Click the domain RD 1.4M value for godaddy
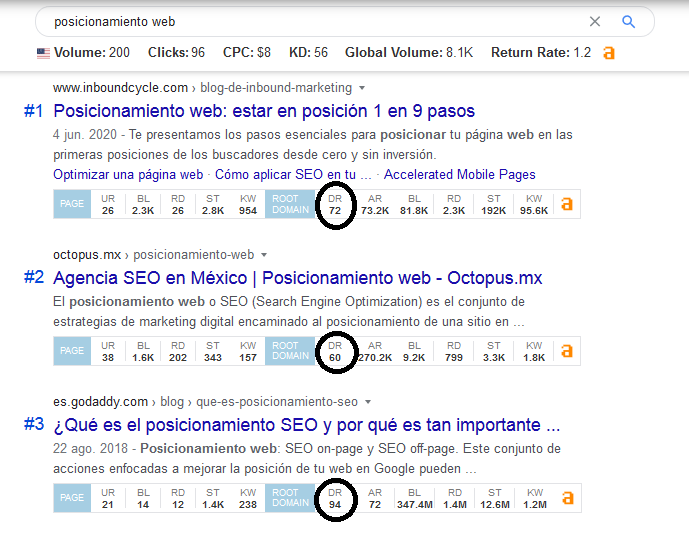The image size is (689, 535). click(x=455, y=505)
